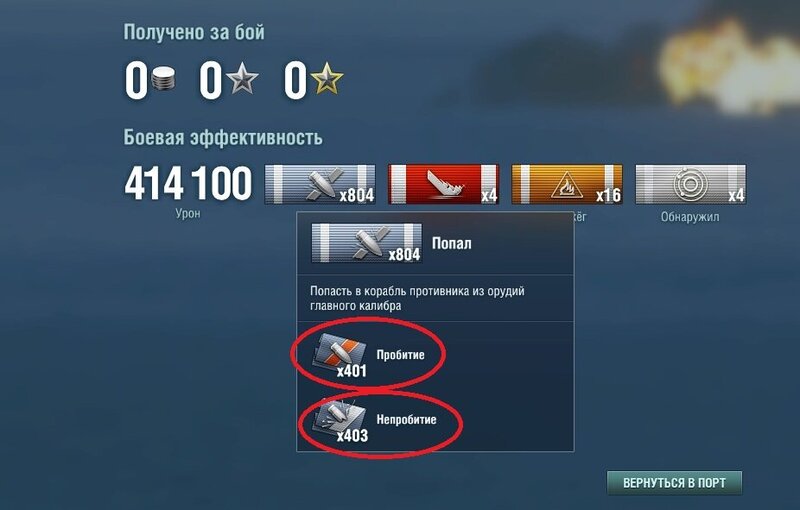The height and width of the screenshot is (510, 800).
Task: Click the Попал tooltip title text
Action: tap(452, 243)
